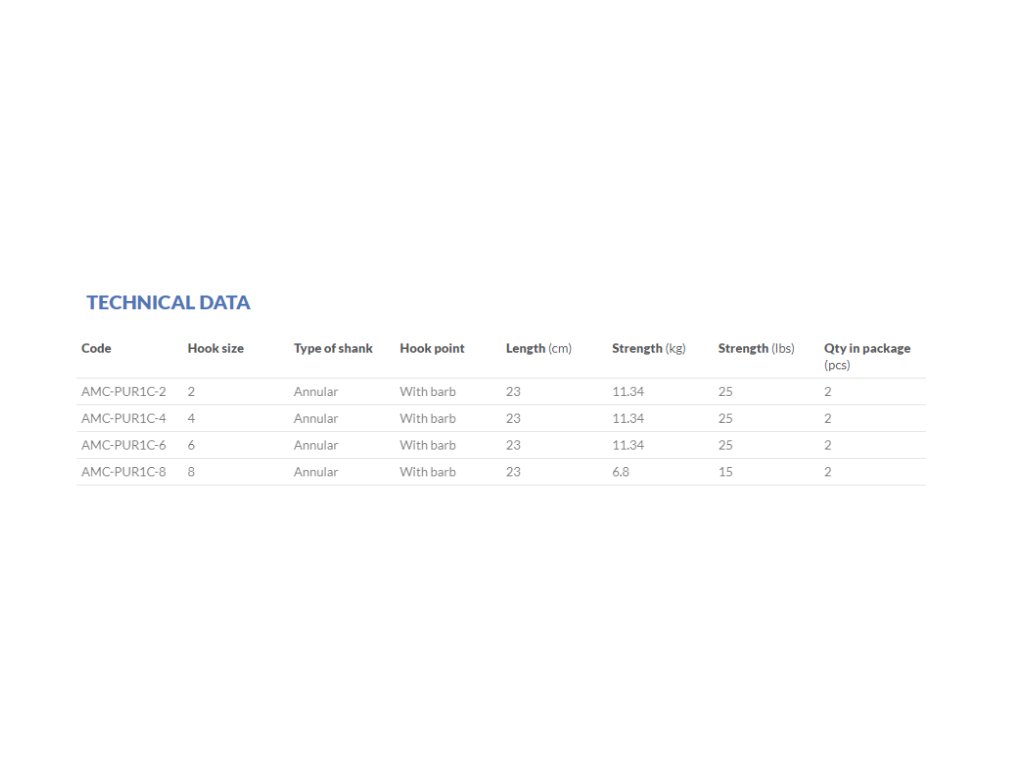Click the Type of shank header
This screenshot has width=1024, height=768.
coord(333,348)
